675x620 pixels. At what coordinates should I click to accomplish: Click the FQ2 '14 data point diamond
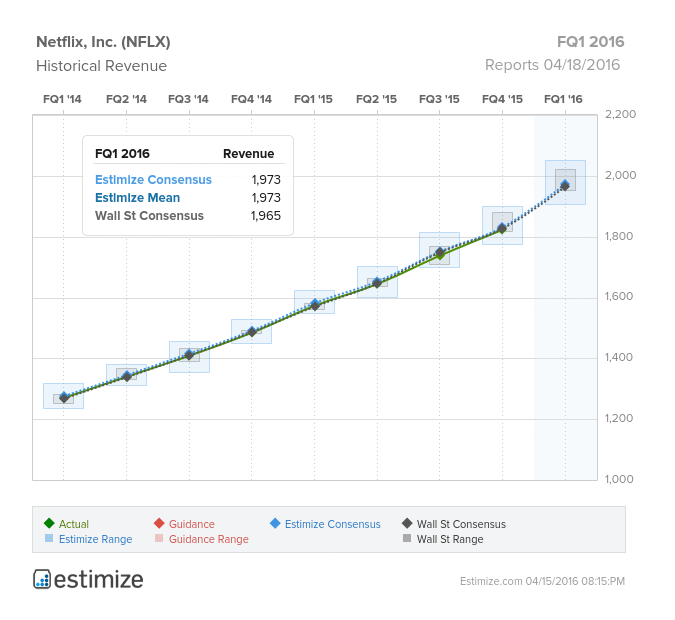click(127, 376)
